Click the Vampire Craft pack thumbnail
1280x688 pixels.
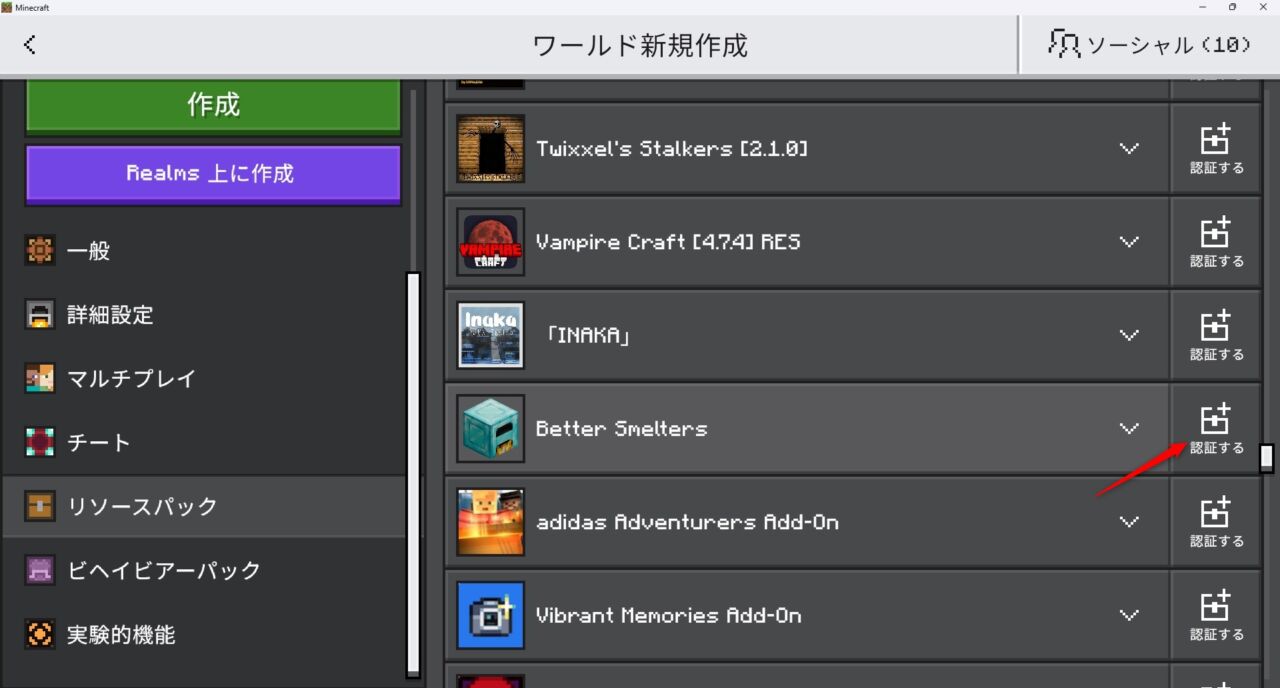point(490,242)
